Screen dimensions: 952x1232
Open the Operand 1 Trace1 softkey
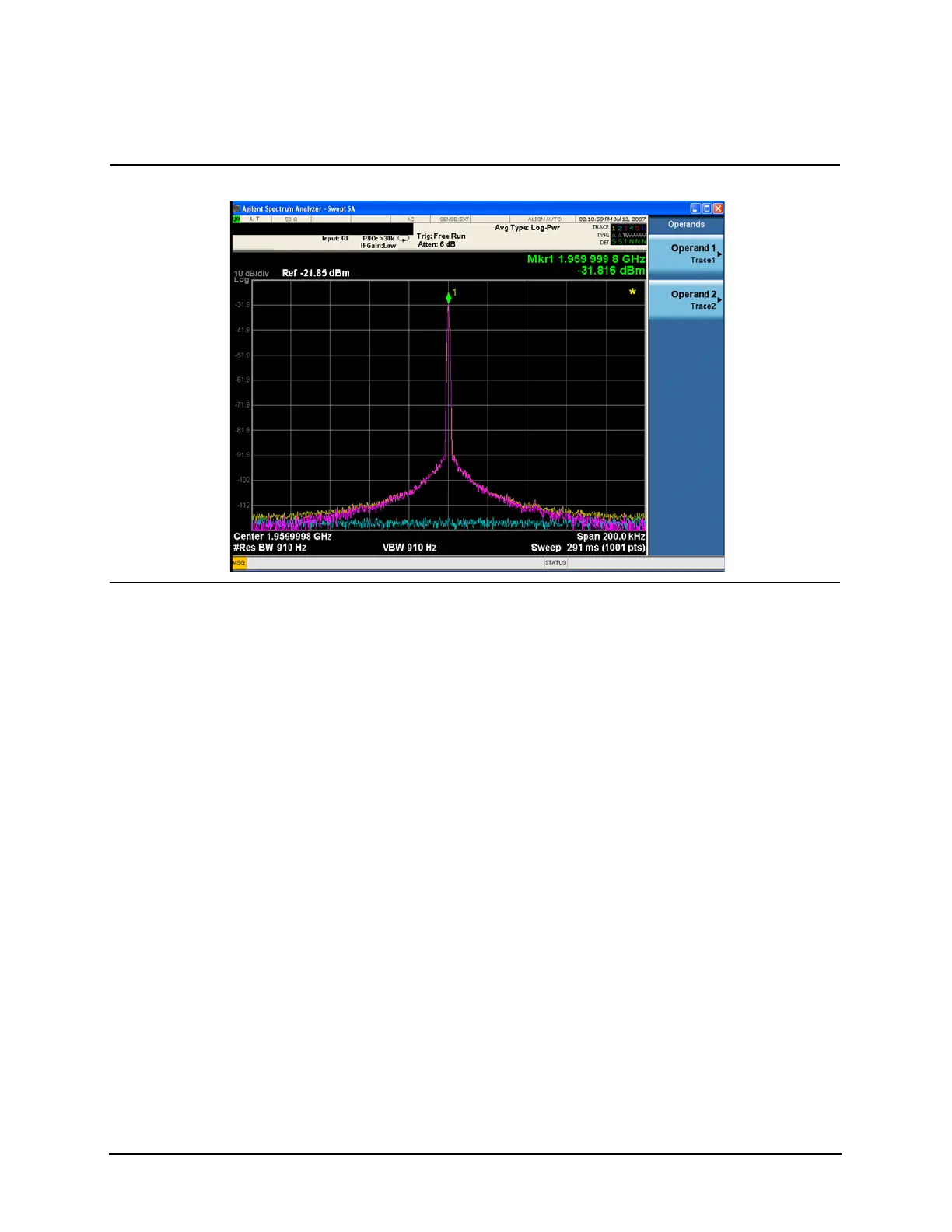686,254
